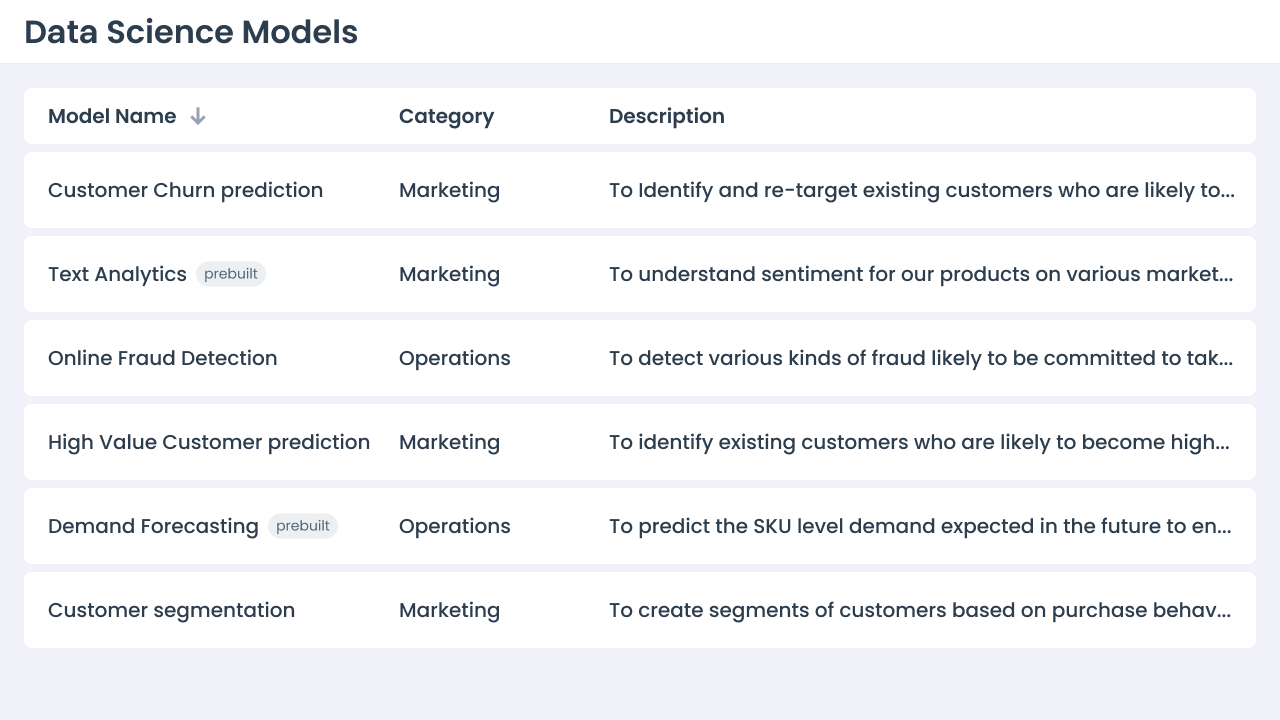Open the Online Fraud Detection model
Viewport: 1280px width, 720px height.
(163, 358)
